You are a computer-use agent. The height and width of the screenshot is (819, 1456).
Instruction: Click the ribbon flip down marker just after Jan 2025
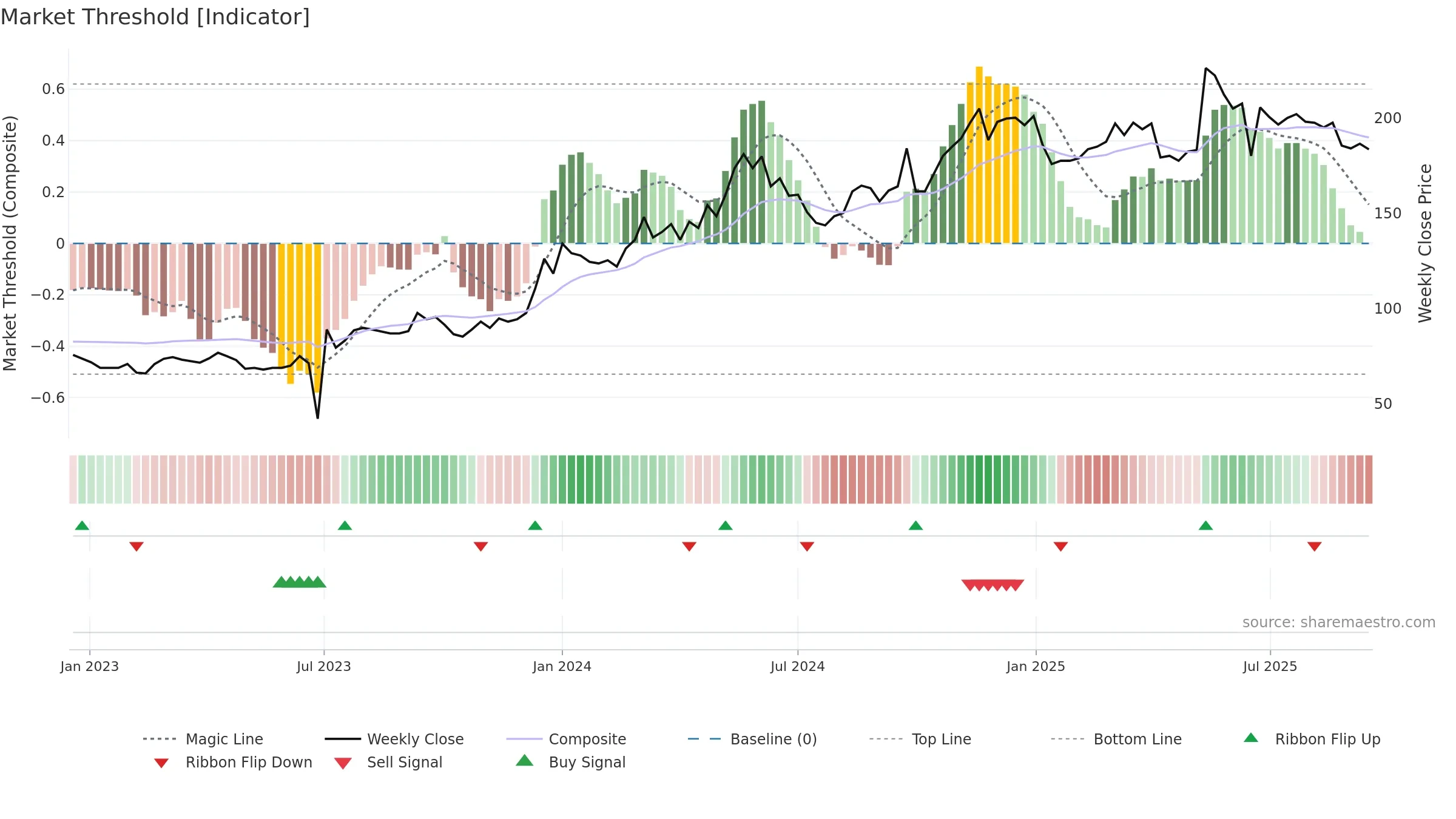[x=1060, y=547]
